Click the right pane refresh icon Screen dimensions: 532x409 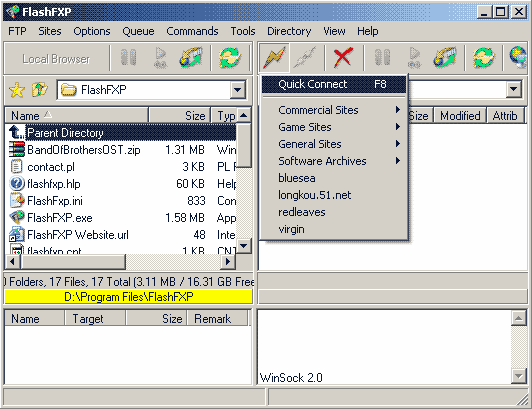click(484, 58)
